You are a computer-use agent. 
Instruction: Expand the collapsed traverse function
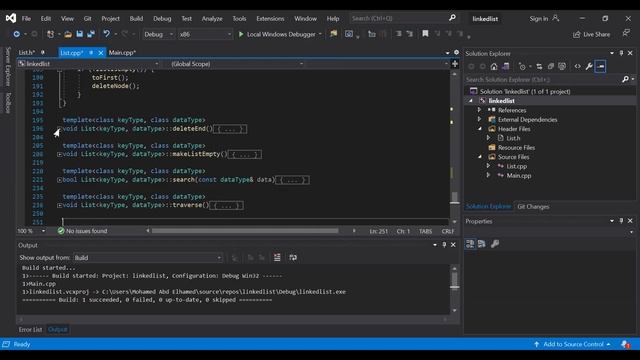point(60,205)
